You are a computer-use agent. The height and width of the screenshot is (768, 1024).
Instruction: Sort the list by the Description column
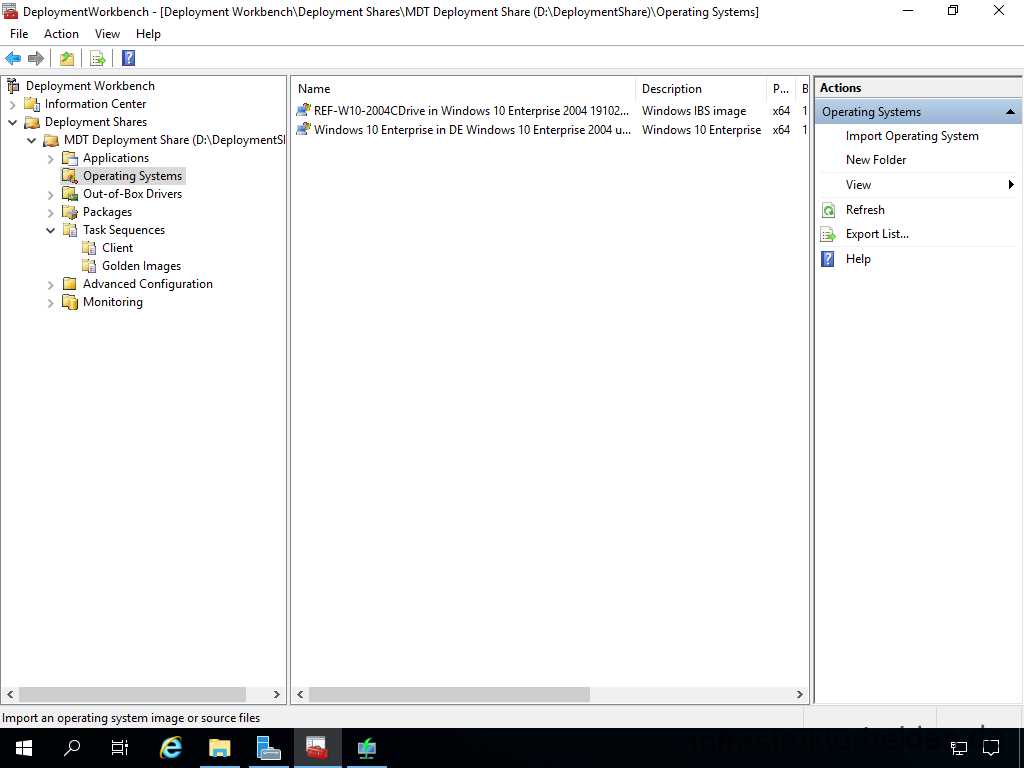[701, 89]
